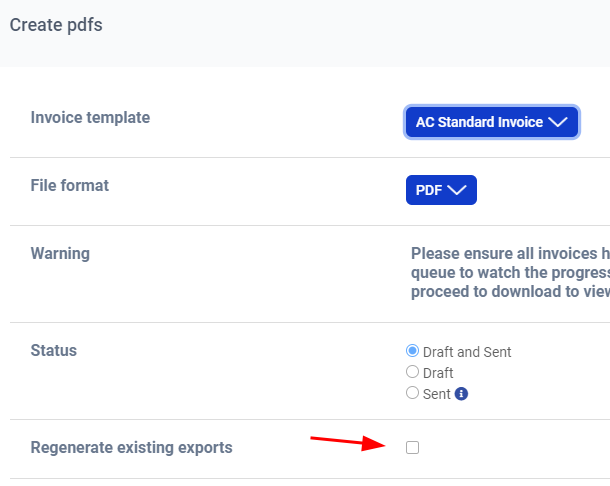The width and height of the screenshot is (610, 486).
Task: Select the Draft and Sent radio button
Action: (412, 351)
